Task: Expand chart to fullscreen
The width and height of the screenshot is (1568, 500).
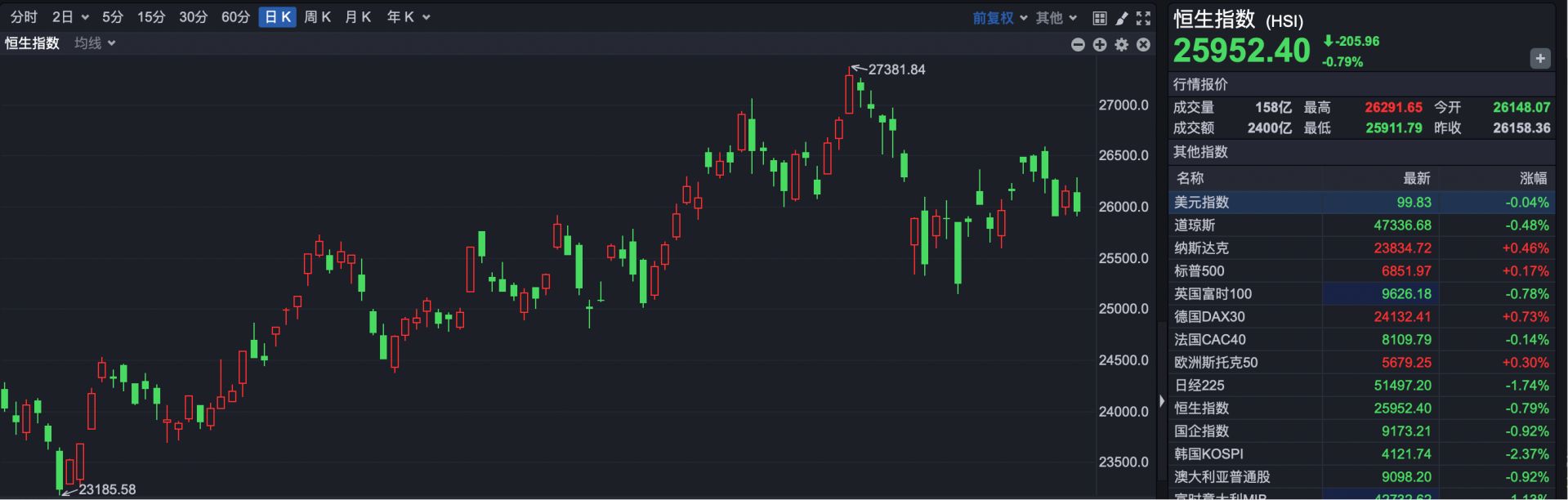Action: [1143, 18]
